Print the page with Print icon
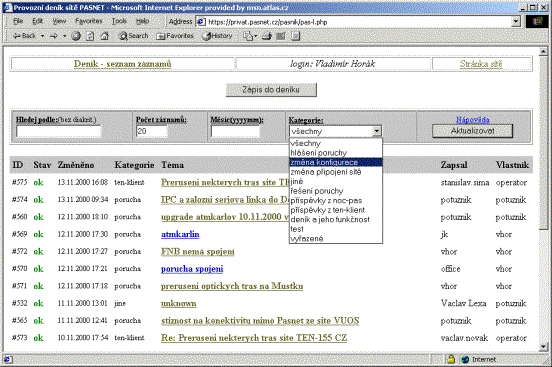This screenshot has height=367, width=552. click(x=266, y=36)
